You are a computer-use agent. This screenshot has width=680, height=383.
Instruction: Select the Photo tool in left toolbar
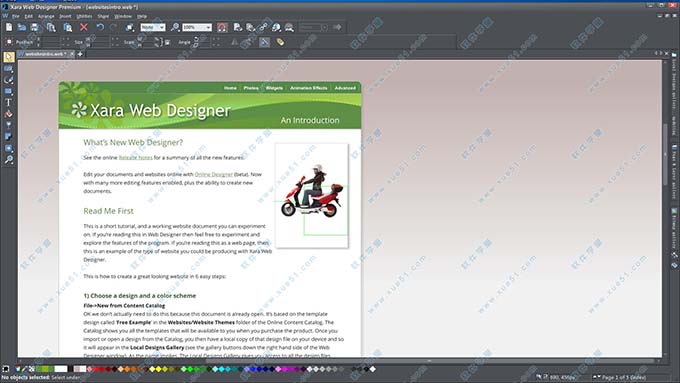[9, 69]
